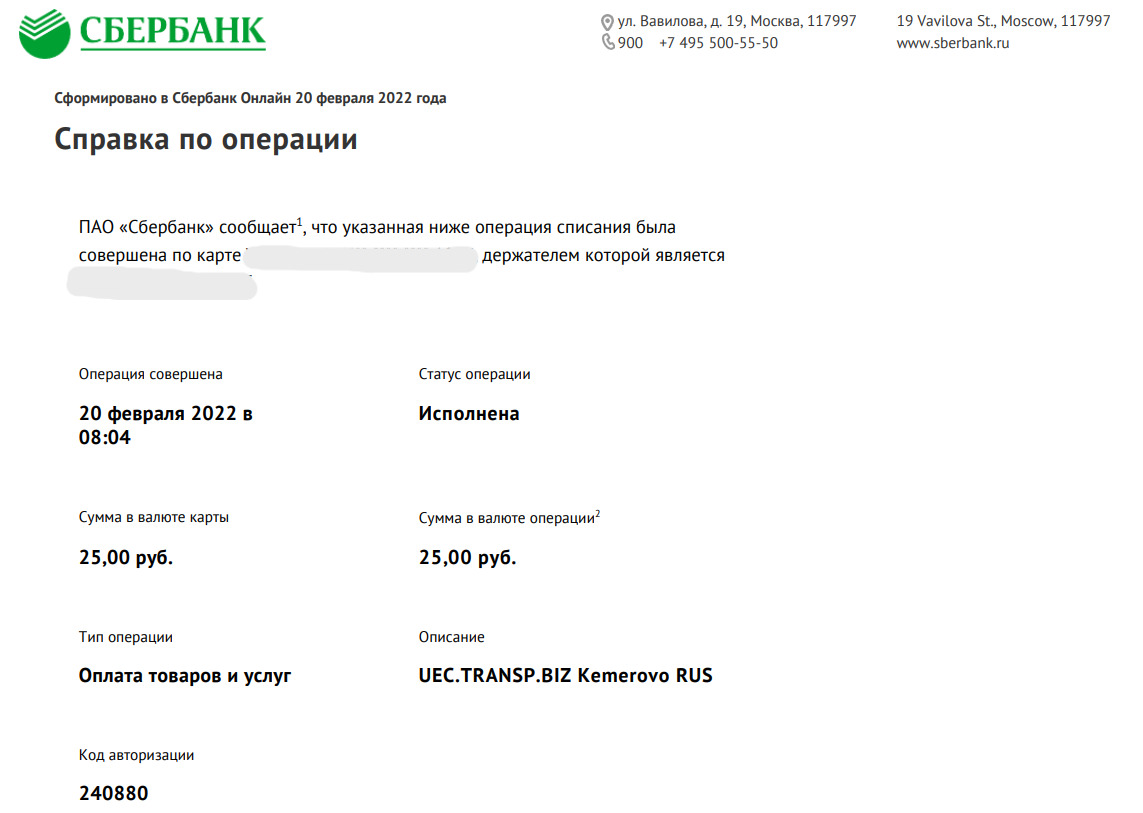The height and width of the screenshot is (813, 1143).
Task: Click the www.sberbank.ru link
Action: coord(953,43)
